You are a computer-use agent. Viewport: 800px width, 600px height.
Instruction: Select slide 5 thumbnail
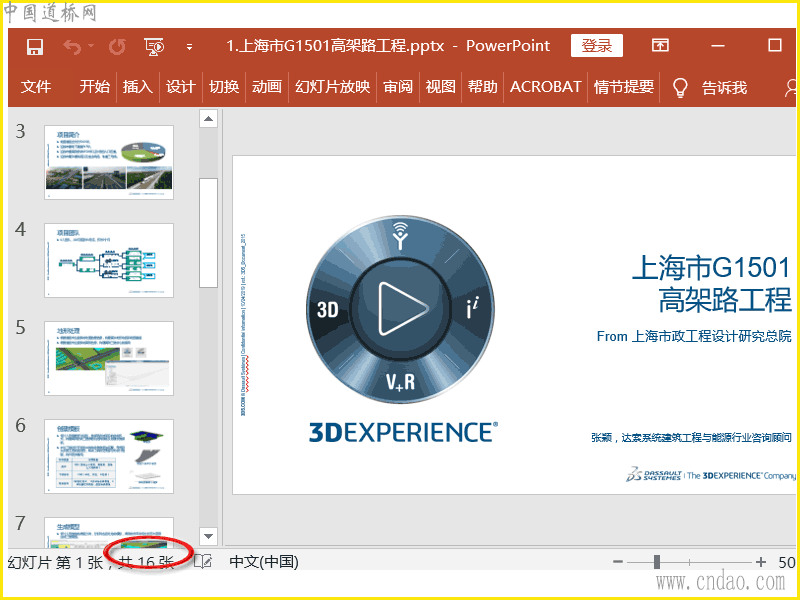(109, 358)
